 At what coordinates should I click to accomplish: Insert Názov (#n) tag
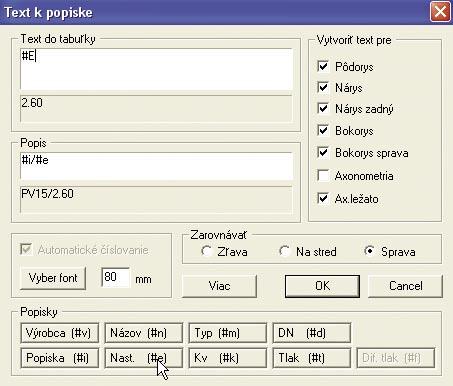[144, 333]
